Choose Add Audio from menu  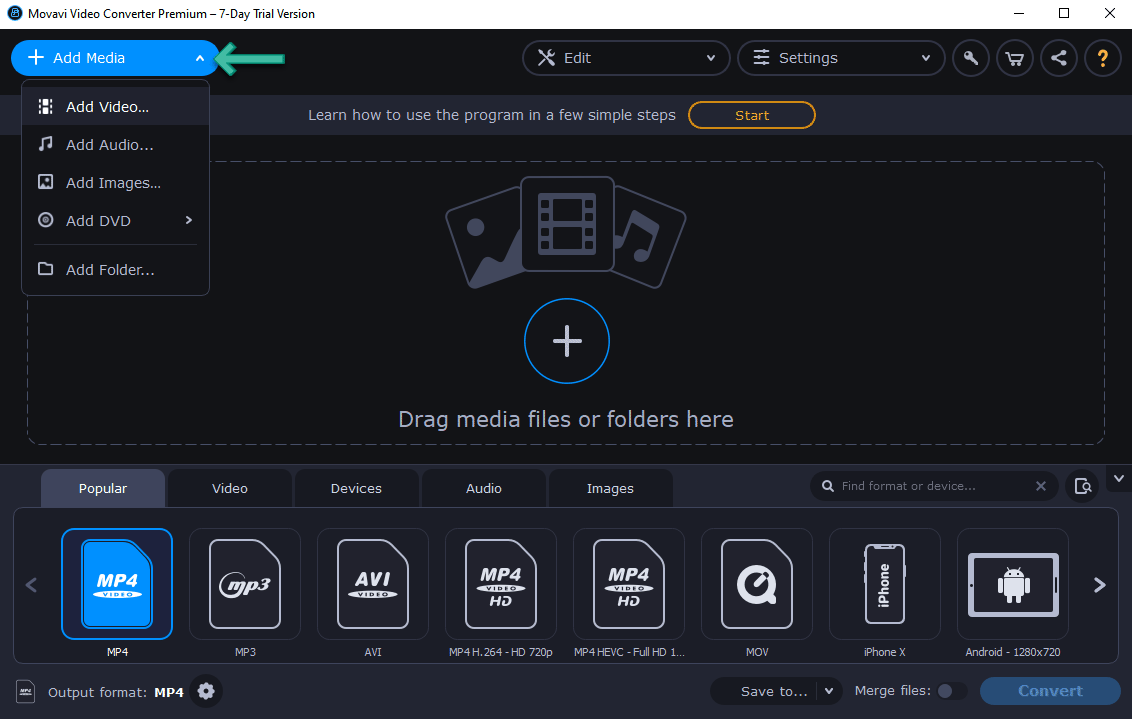[116, 145]
